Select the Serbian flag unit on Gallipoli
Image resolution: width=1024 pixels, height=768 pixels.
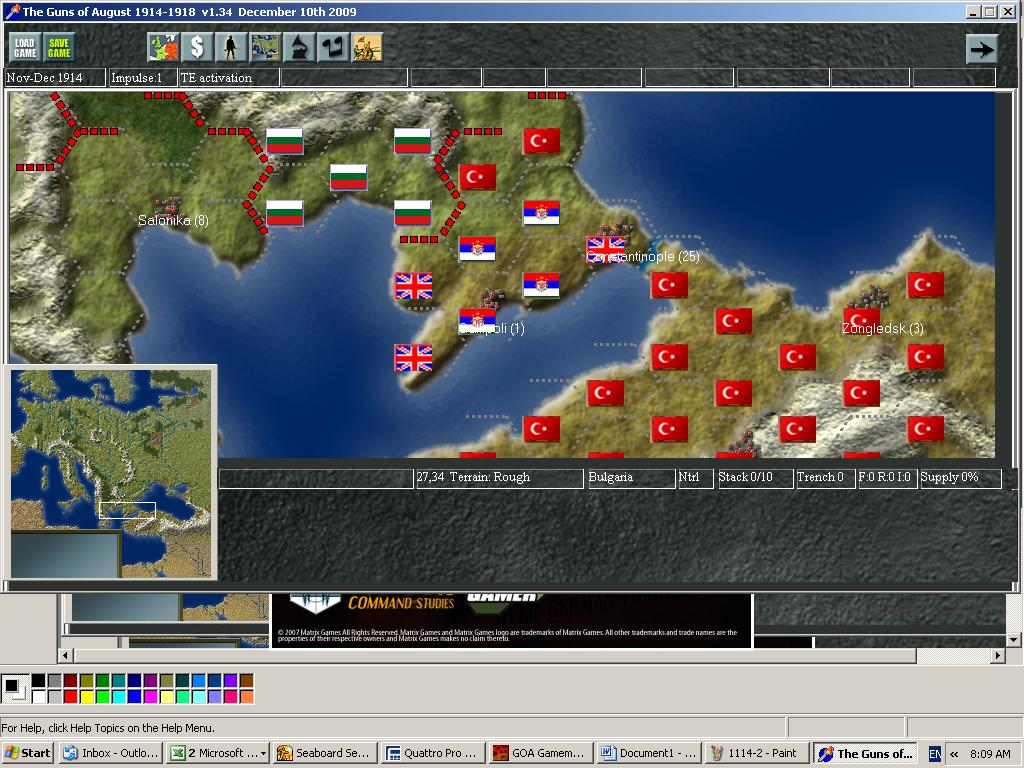point(477,321)
